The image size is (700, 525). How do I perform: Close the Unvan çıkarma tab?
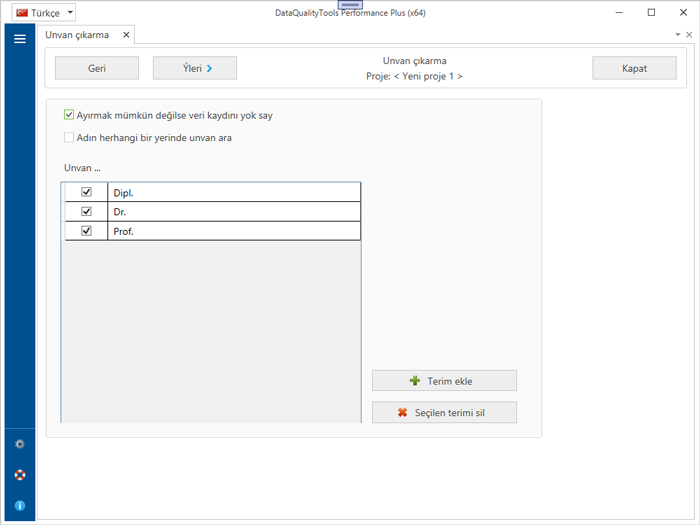click(x=126, y=35)
